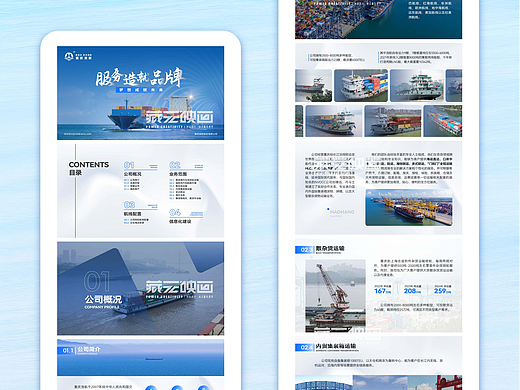
Task: Open contents entry 04 信息化建设
Action: [x=186, y=216]
